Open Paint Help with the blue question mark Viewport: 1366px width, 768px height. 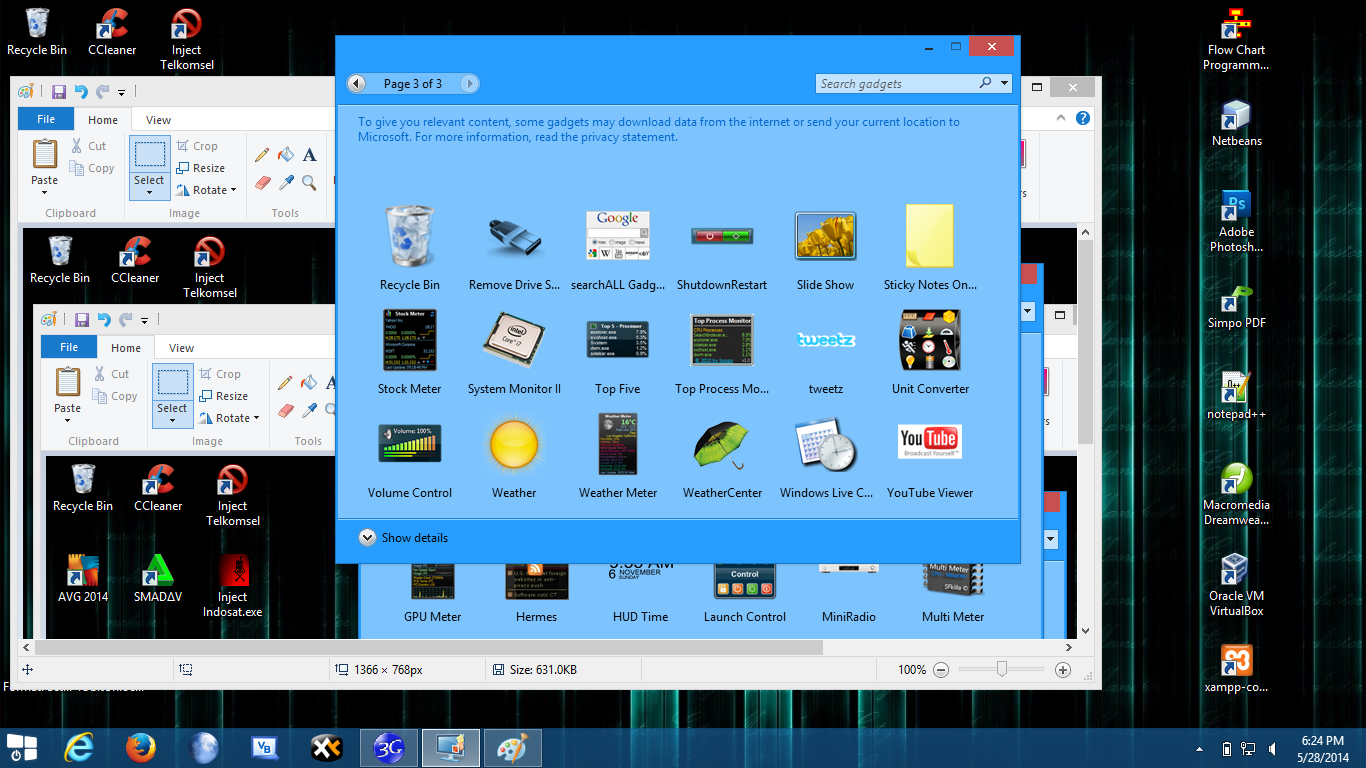(x=1082, y=118)
